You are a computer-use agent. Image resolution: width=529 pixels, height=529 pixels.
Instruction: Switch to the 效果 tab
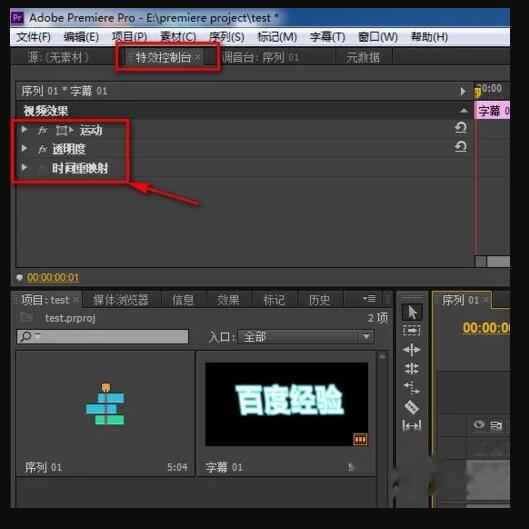(228, 300)
